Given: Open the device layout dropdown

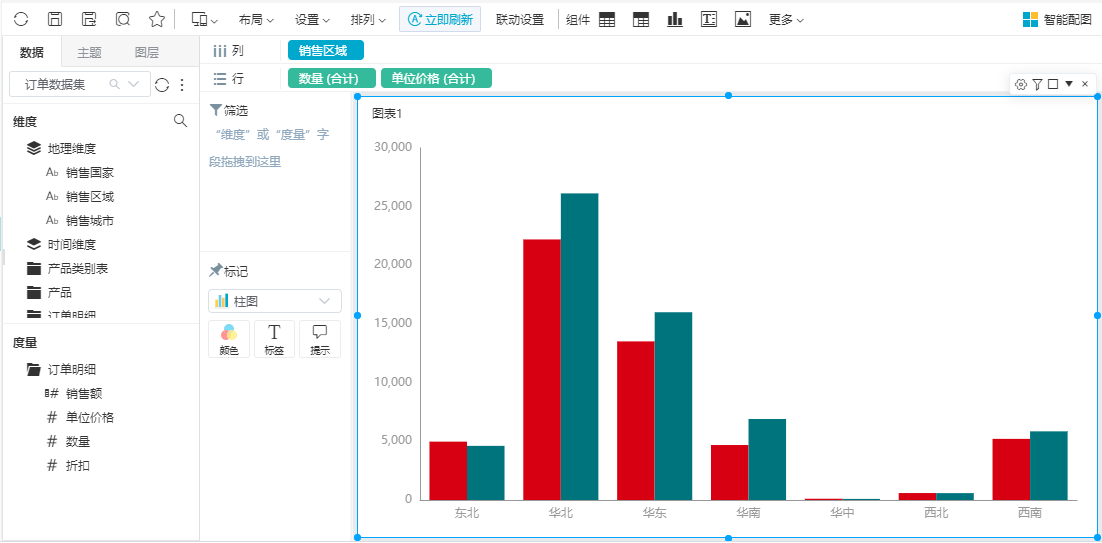Looking at the screenshot, I should point(205,20).
